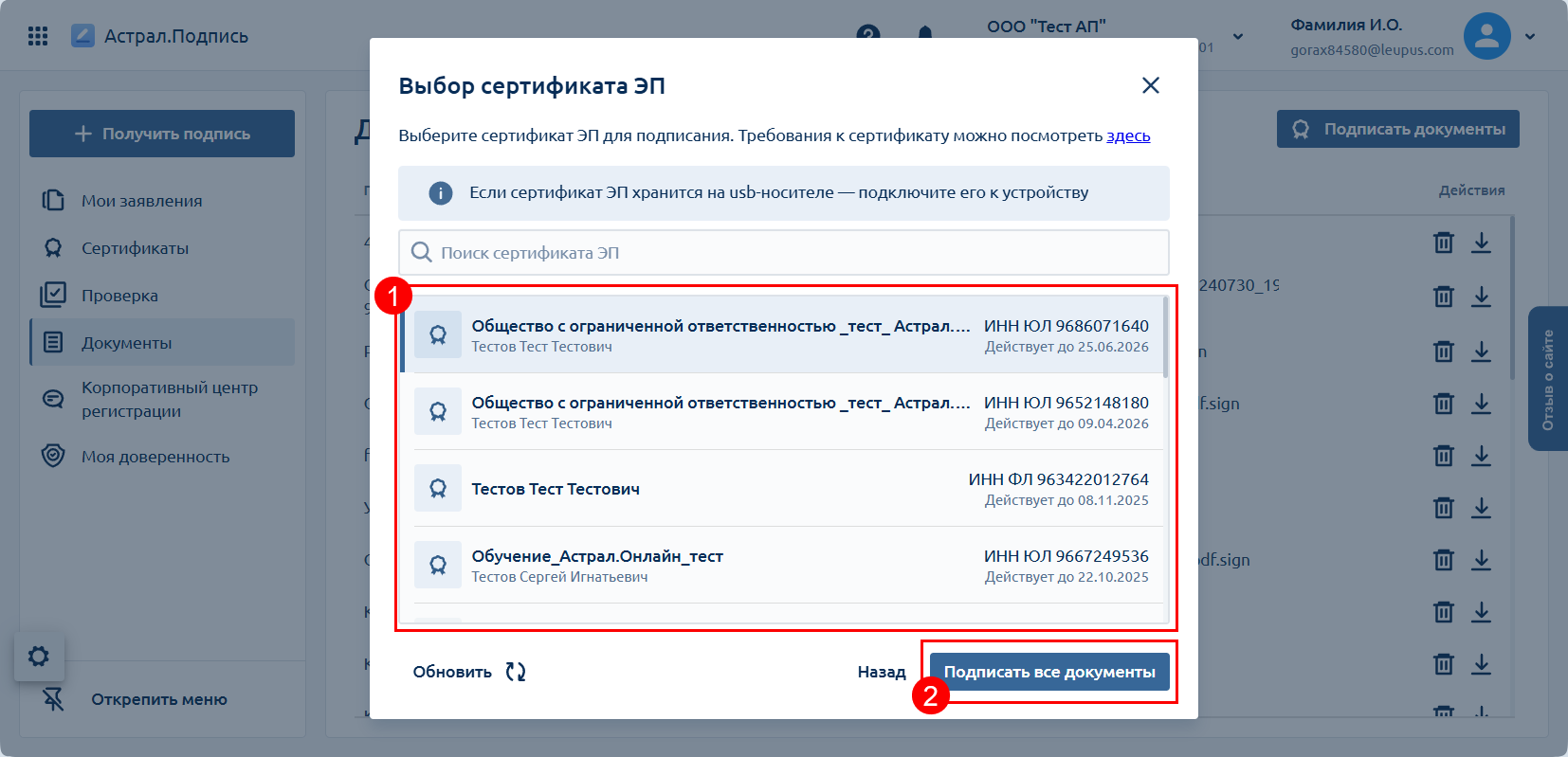This screenshot has height=757, width=1568.
Task: Click the settings gear icon
Action: coord(39,656)
